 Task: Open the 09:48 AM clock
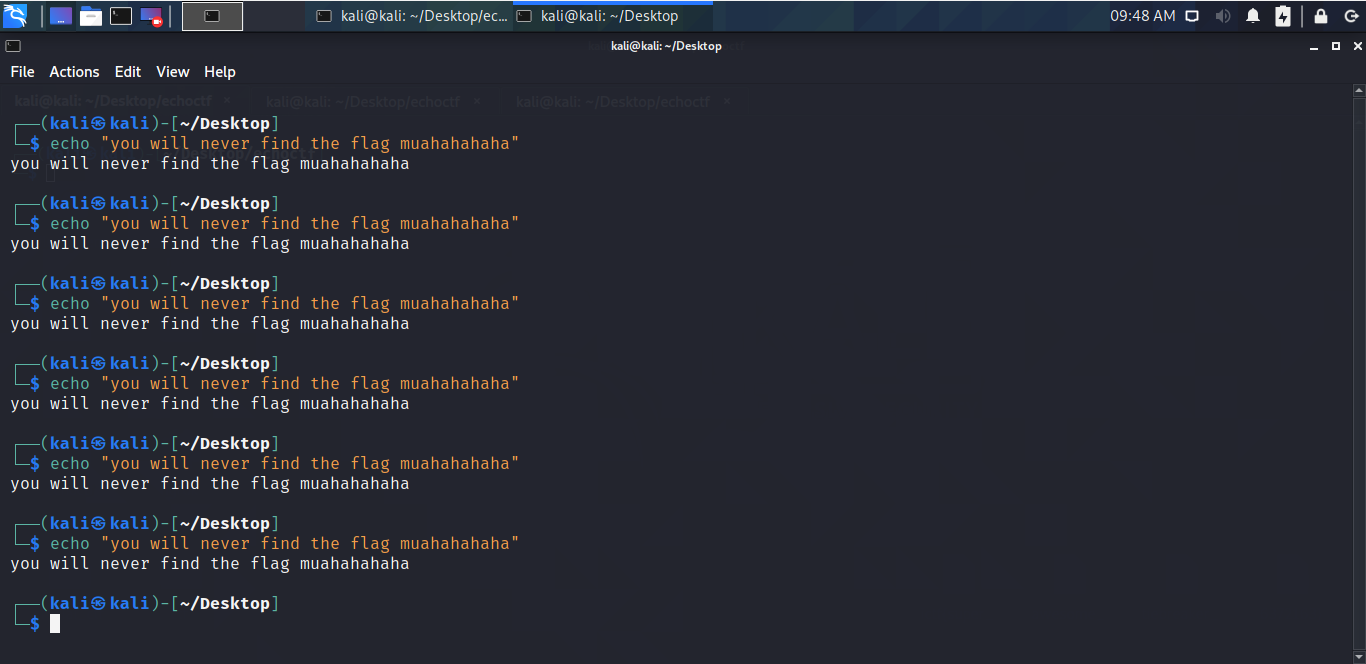pyautogui.click(x=1143, y=16)
